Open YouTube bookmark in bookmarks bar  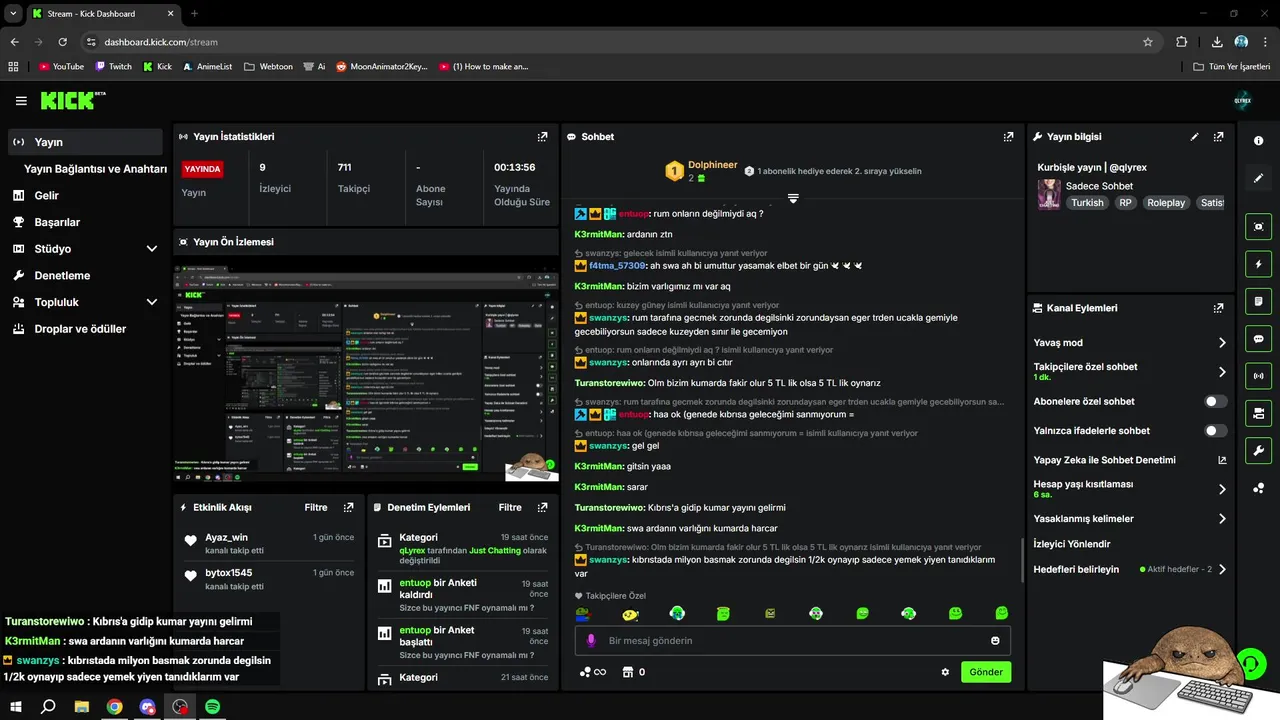click(x=62, y=66)
